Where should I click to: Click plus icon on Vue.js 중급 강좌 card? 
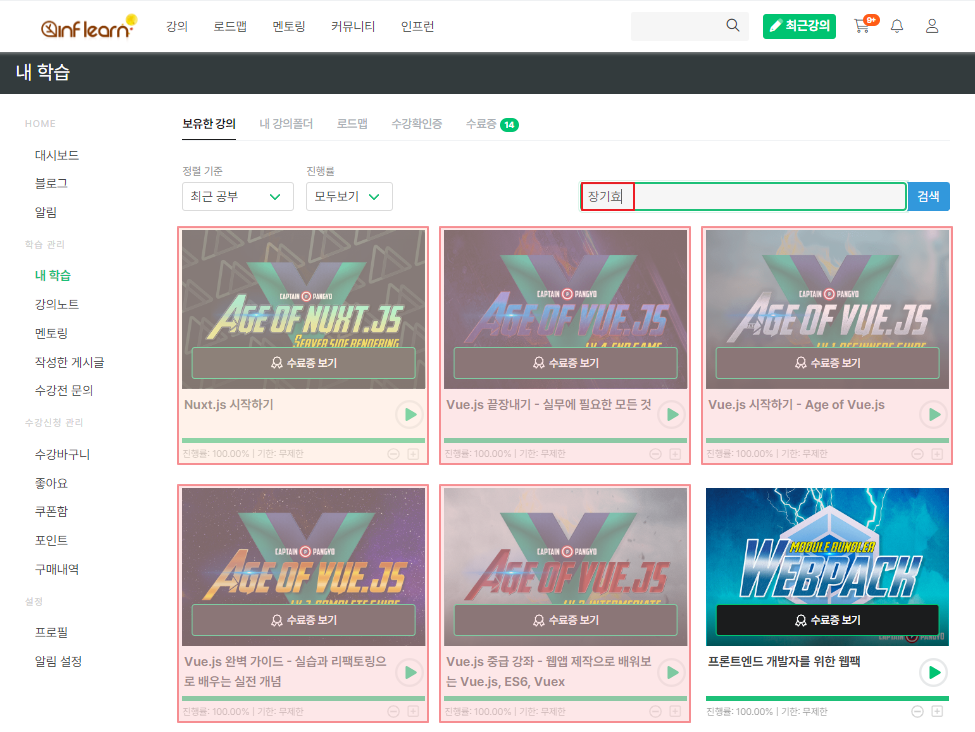[x=675, y=711]
